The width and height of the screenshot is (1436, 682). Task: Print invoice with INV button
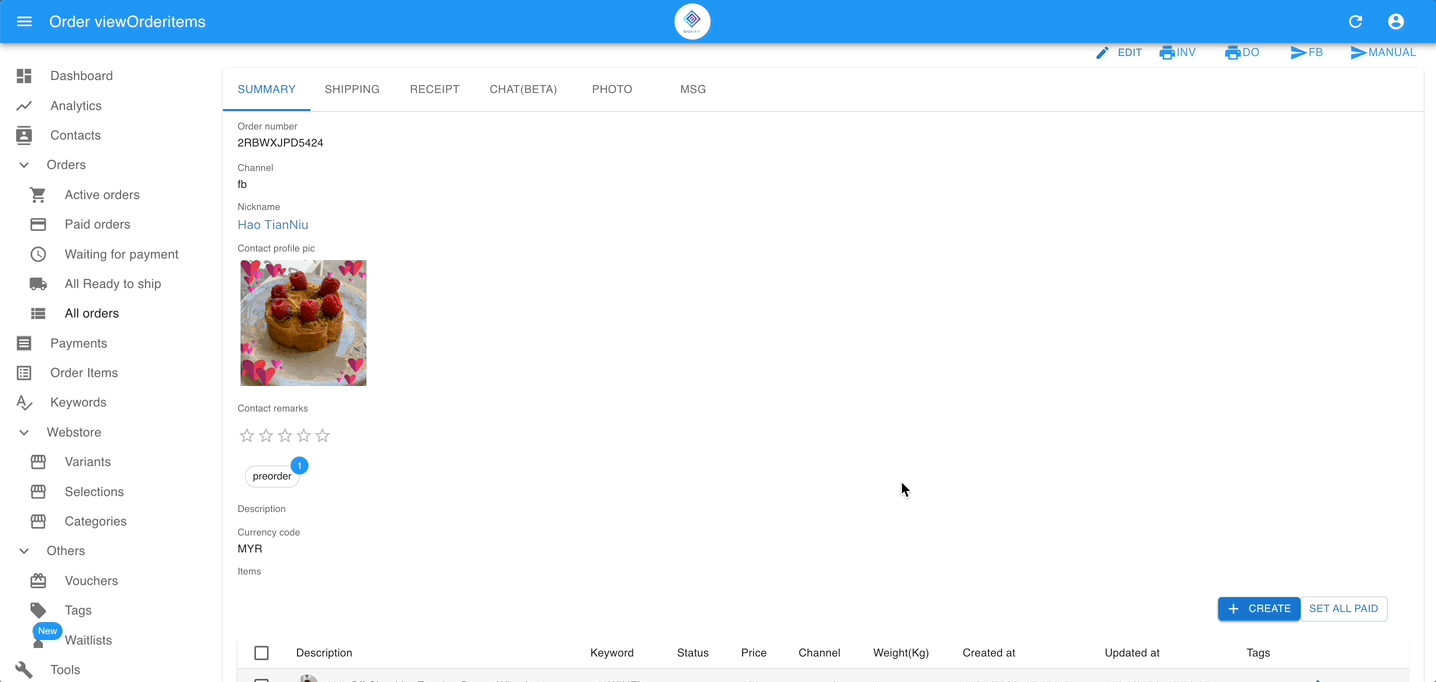(1178, 53)
